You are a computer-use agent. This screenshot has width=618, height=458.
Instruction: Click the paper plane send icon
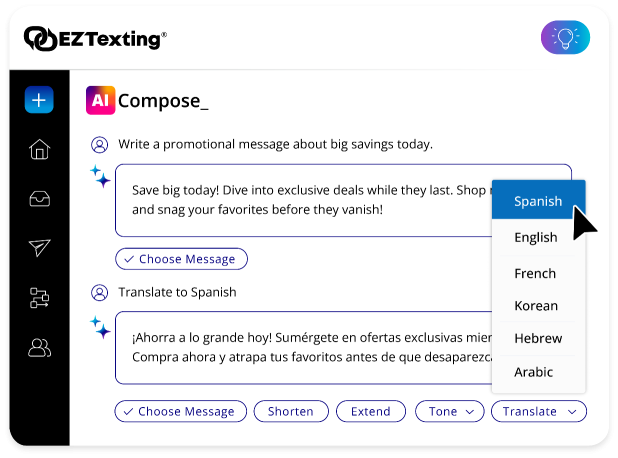pyautogui.click(x=39, y=248)
